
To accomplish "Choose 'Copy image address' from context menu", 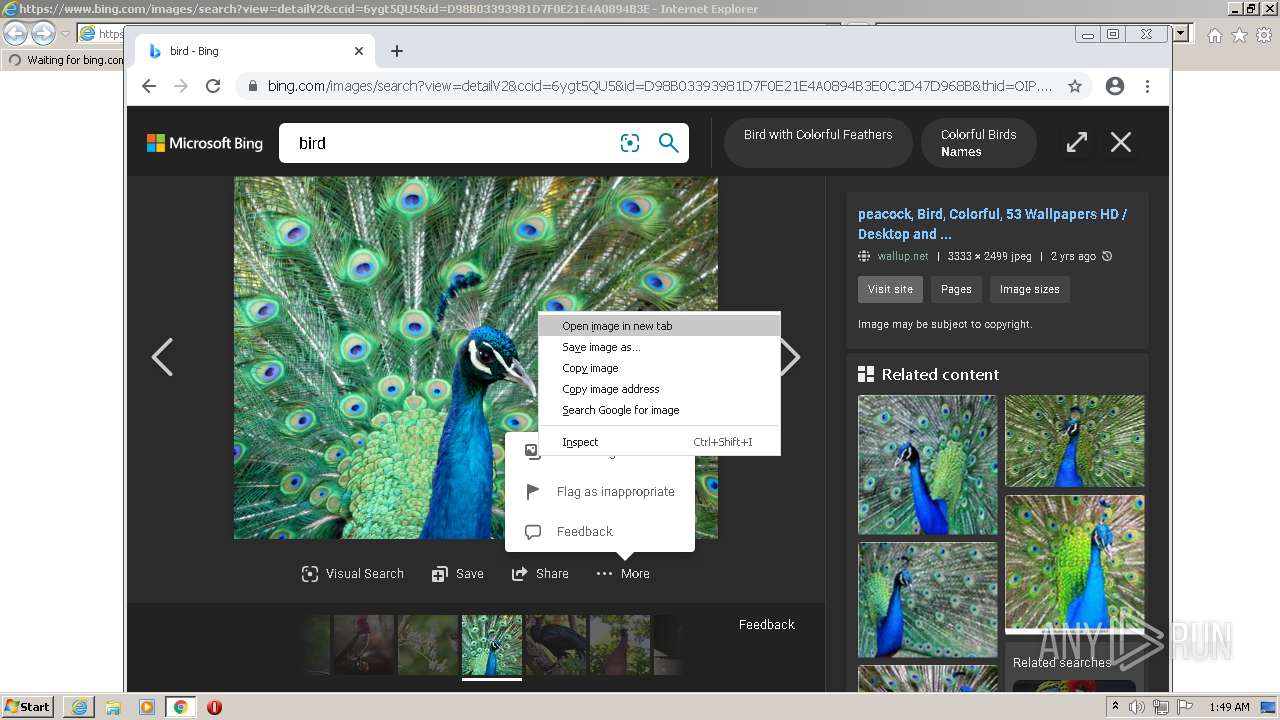I will pos(659,389).
